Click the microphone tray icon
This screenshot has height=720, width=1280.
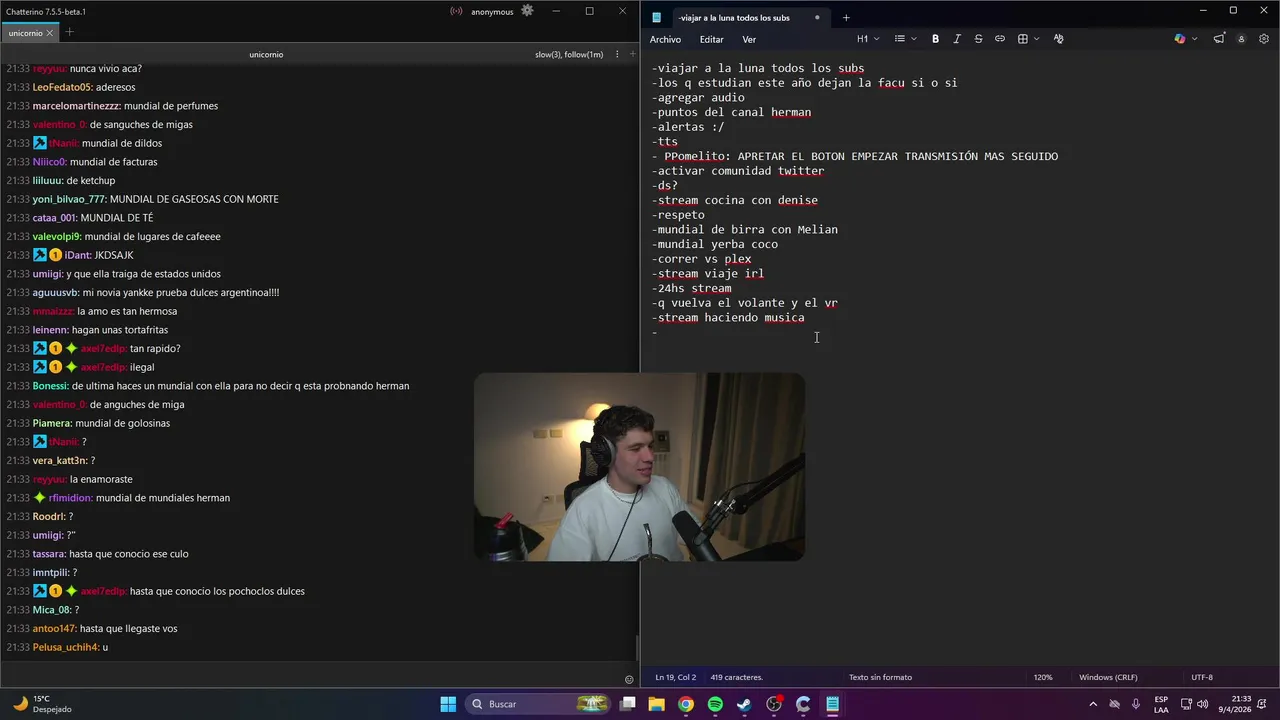[x=1136, y=704]
